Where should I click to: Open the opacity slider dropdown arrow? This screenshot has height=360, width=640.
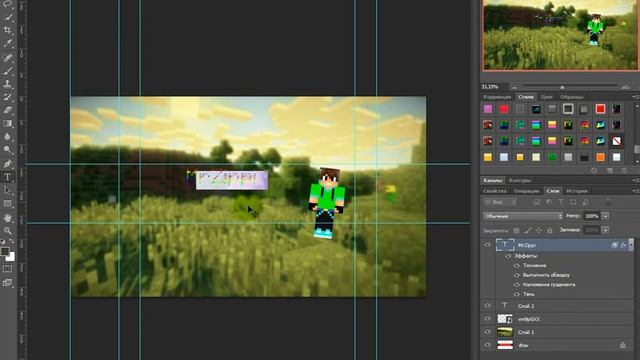point(606,216)
